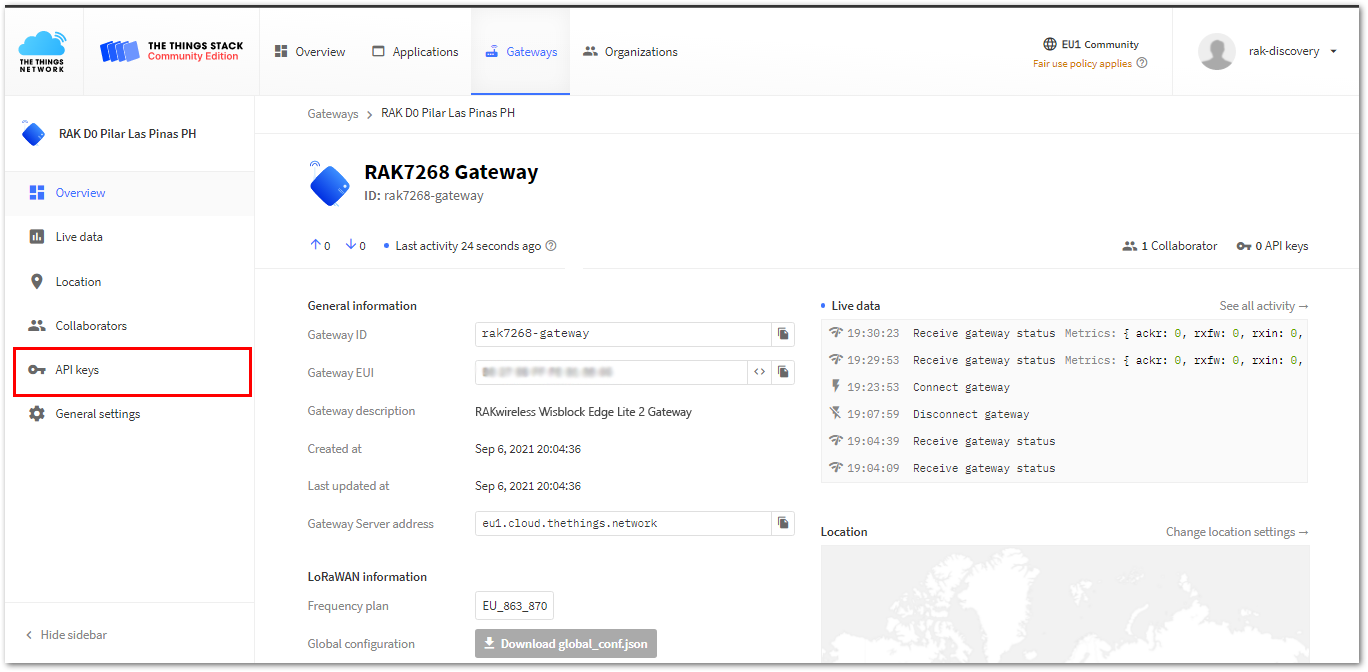Expand the rak-discovery account dropdown
1368x672 pixels.
tap(1334, 51)
